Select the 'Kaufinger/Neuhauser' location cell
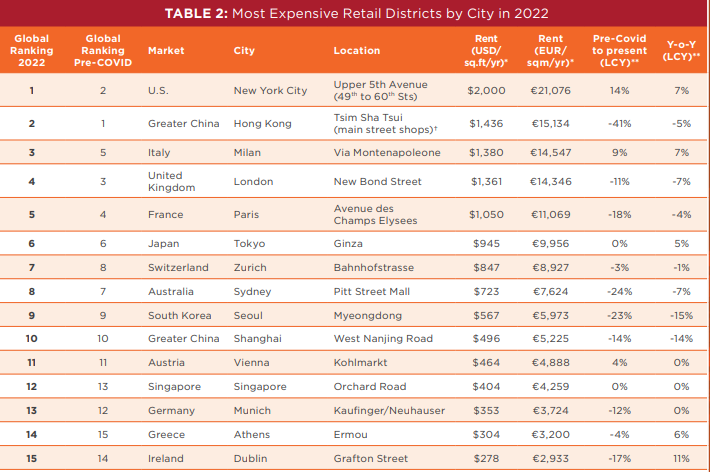 pyautogui.click(x=389, y=410)
